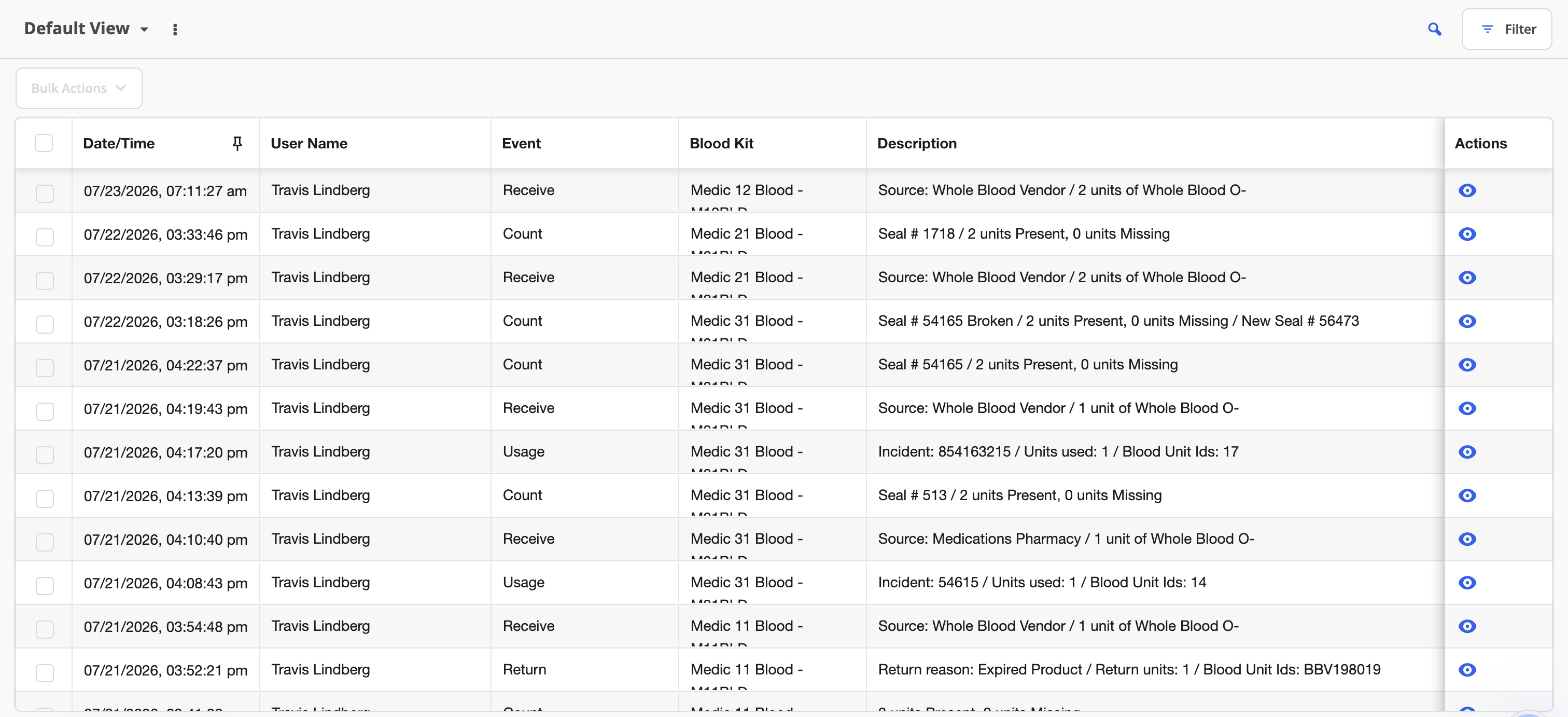View details for 07/22/2026 03:18:26 pm entry
This screenshot has height=717, width=1568.
[1467, 321]
